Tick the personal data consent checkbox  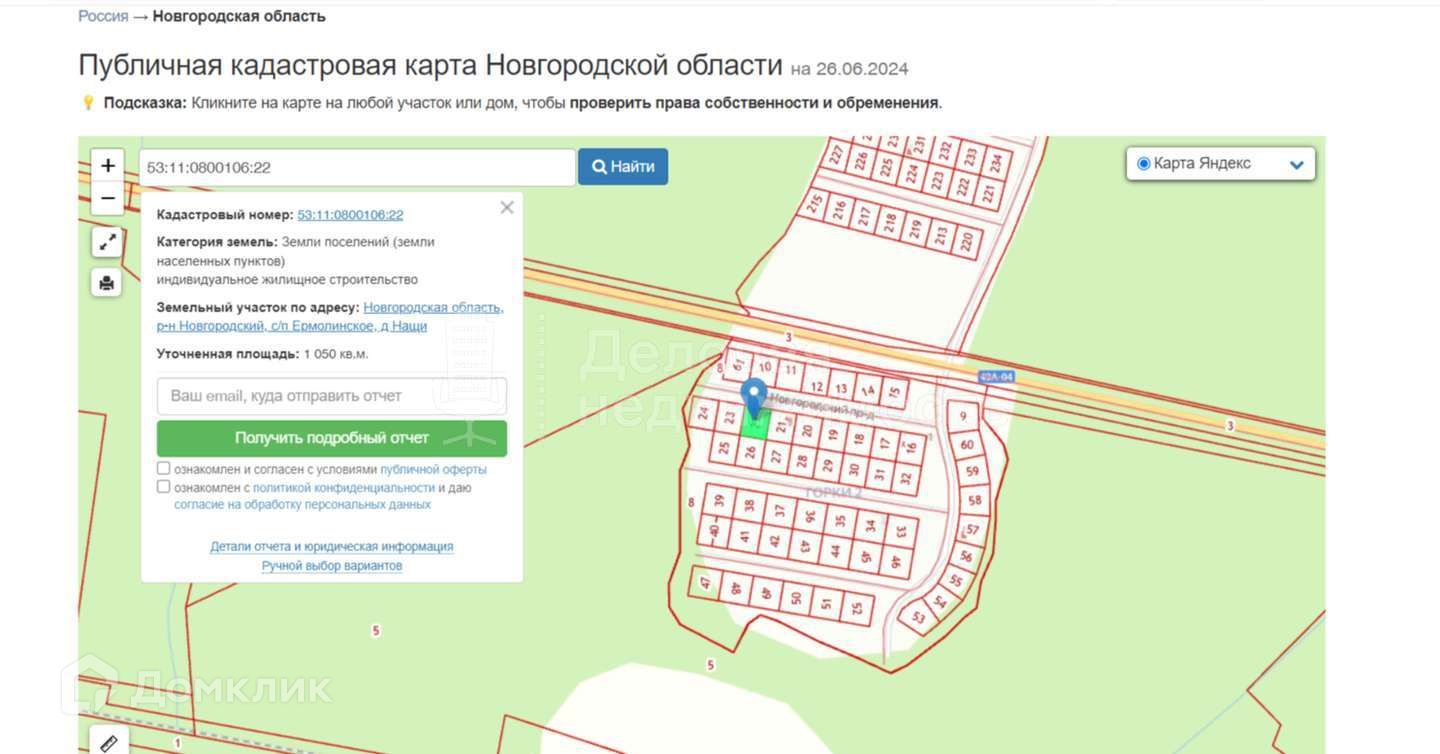click(164, 487)
